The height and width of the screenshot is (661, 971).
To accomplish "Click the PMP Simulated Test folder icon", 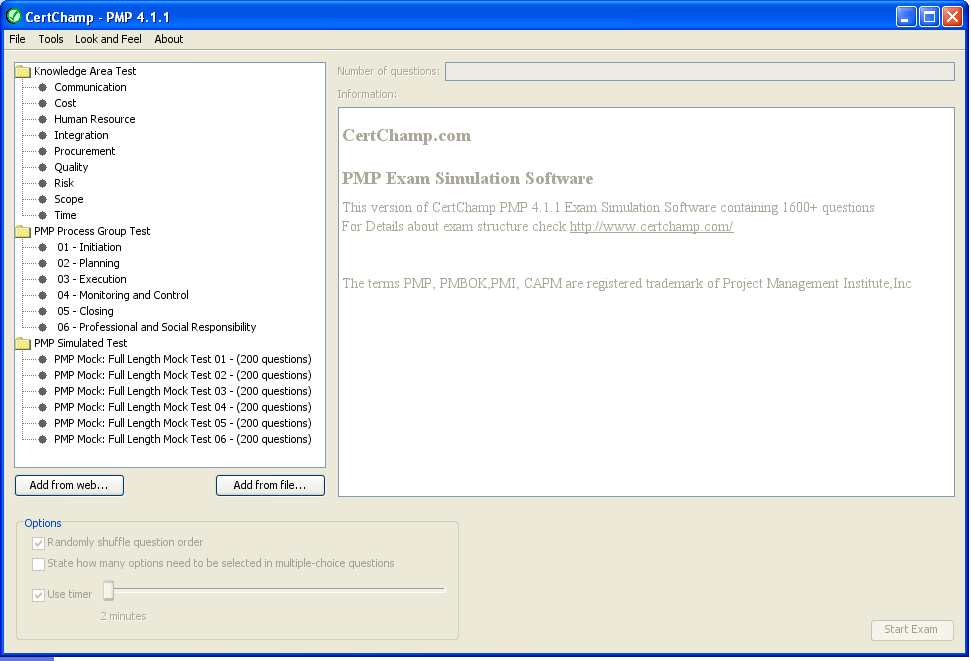I will point(23,343).
